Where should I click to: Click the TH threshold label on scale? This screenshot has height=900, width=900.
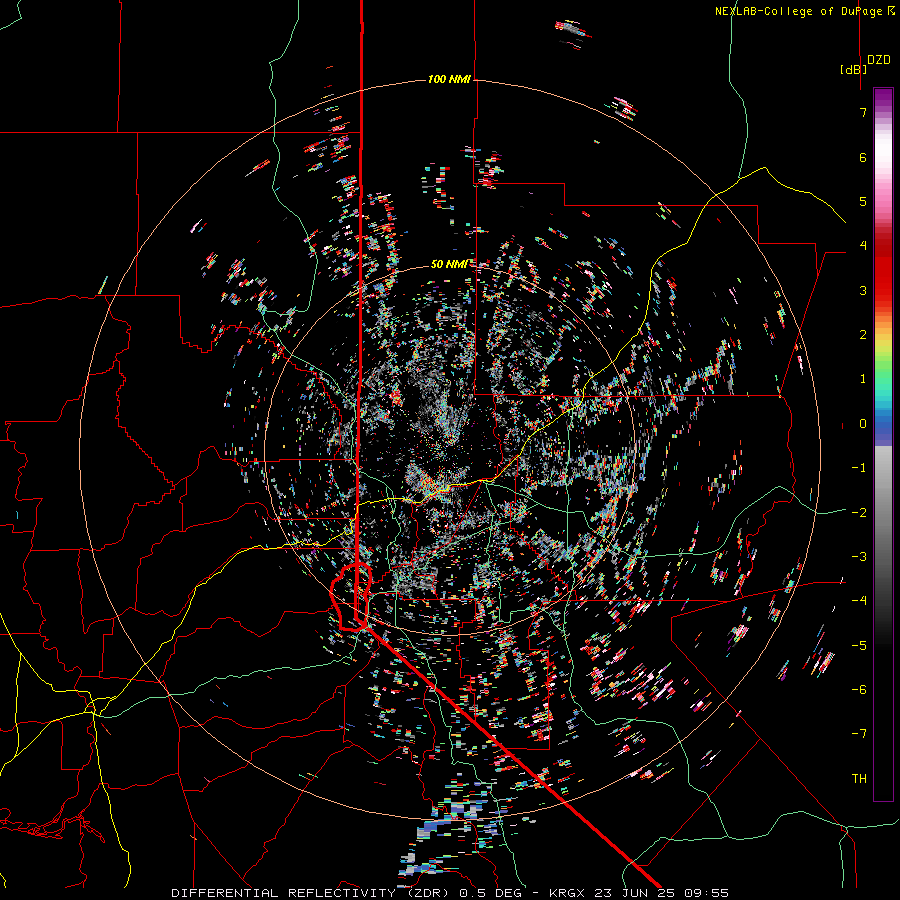coord(859,779)
